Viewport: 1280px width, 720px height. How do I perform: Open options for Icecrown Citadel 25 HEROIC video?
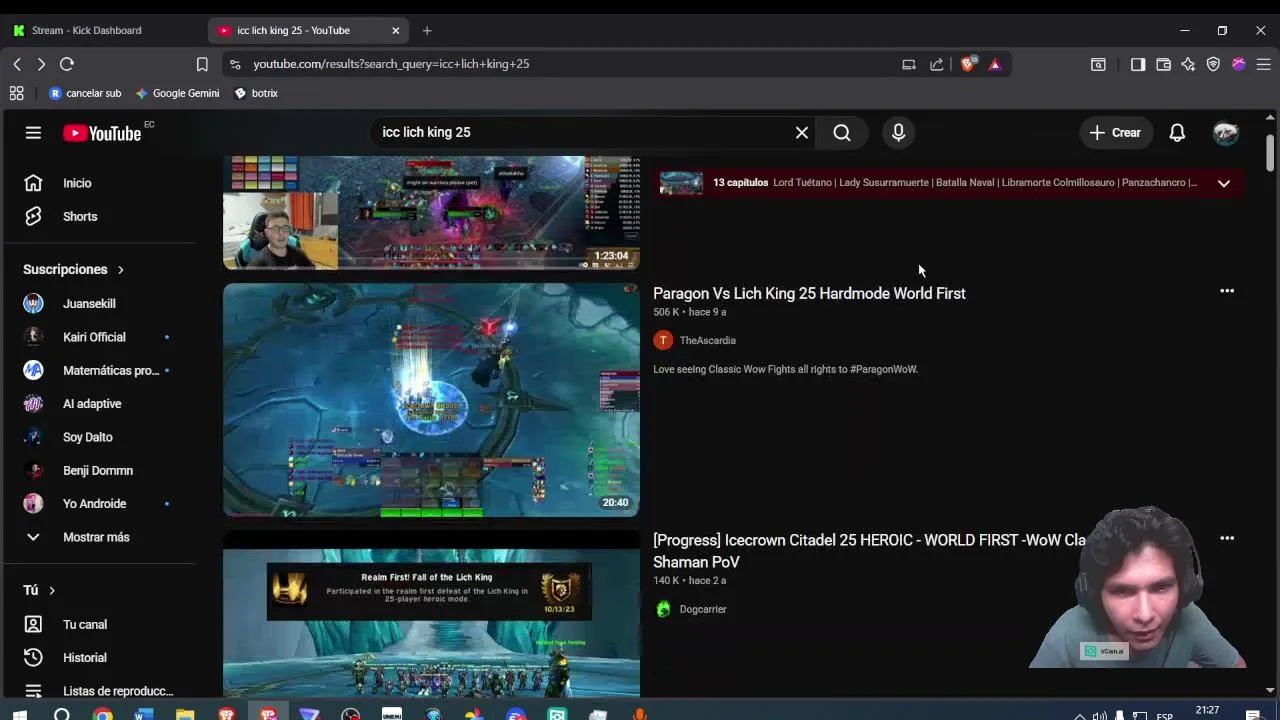point(1227,538)
